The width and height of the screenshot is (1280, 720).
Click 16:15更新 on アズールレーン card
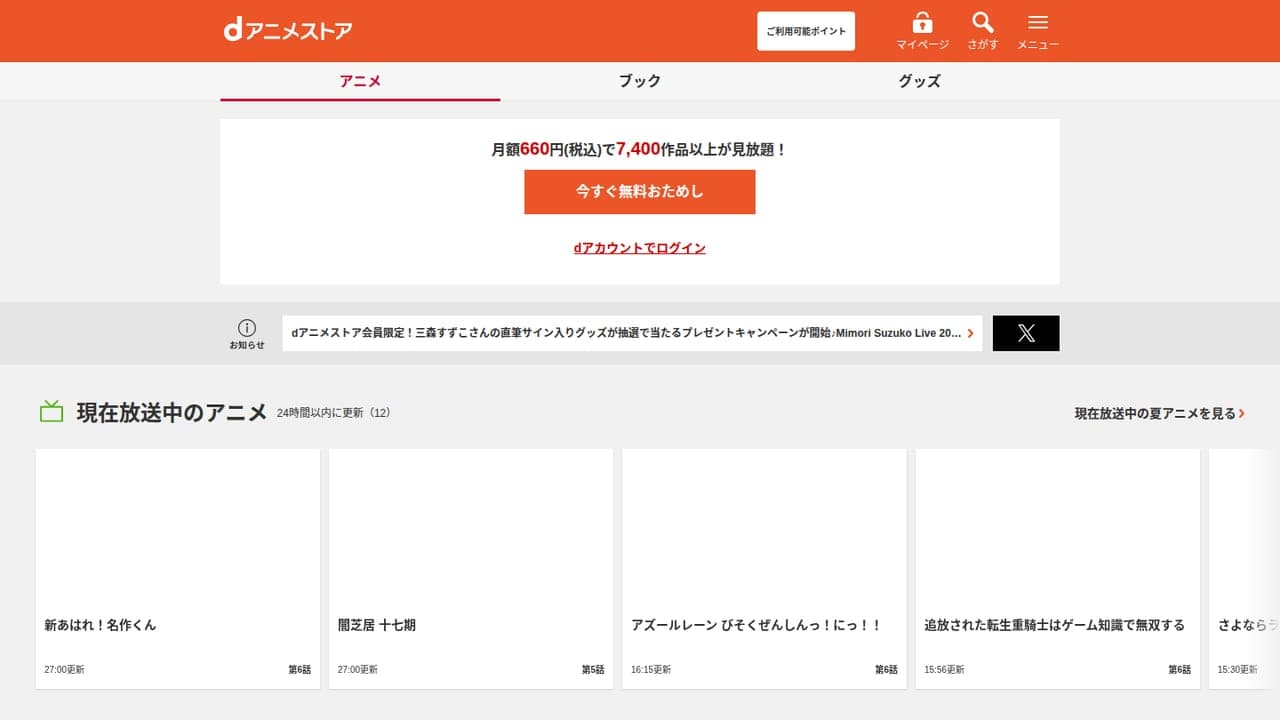pos(651,670)
